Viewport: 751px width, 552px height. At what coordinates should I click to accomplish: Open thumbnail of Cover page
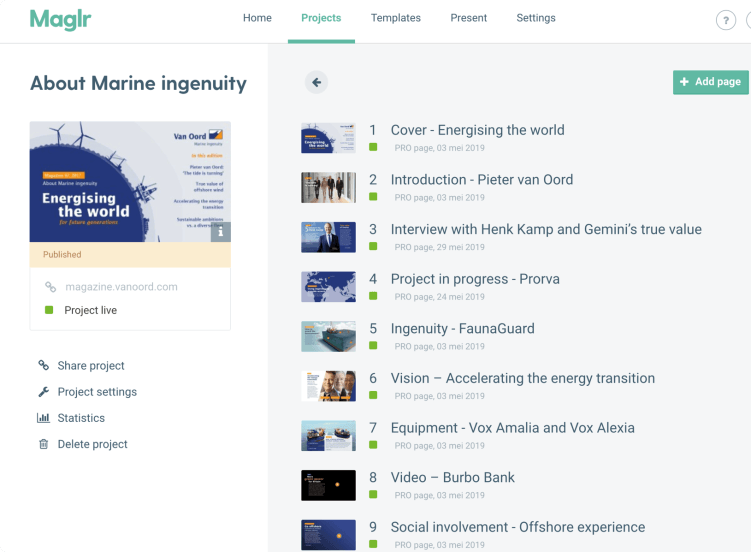point(329,138)
